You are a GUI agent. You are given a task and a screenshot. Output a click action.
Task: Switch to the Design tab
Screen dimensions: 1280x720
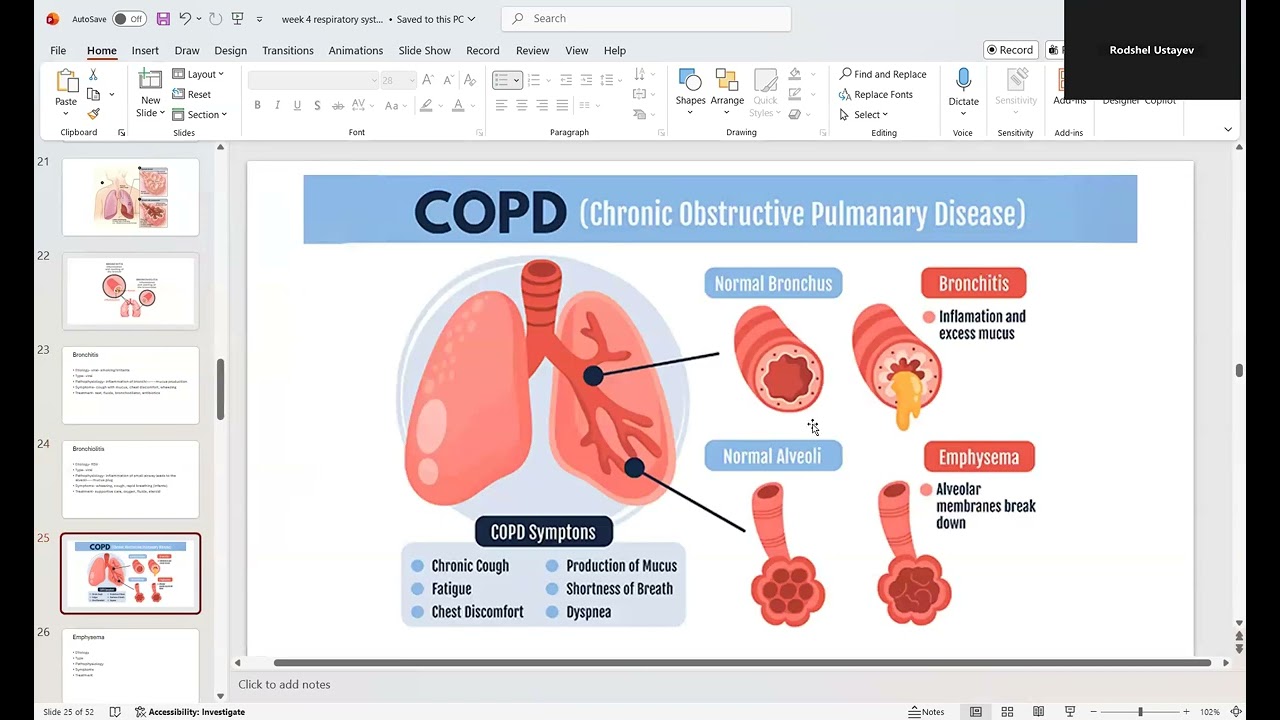[230, 50]
